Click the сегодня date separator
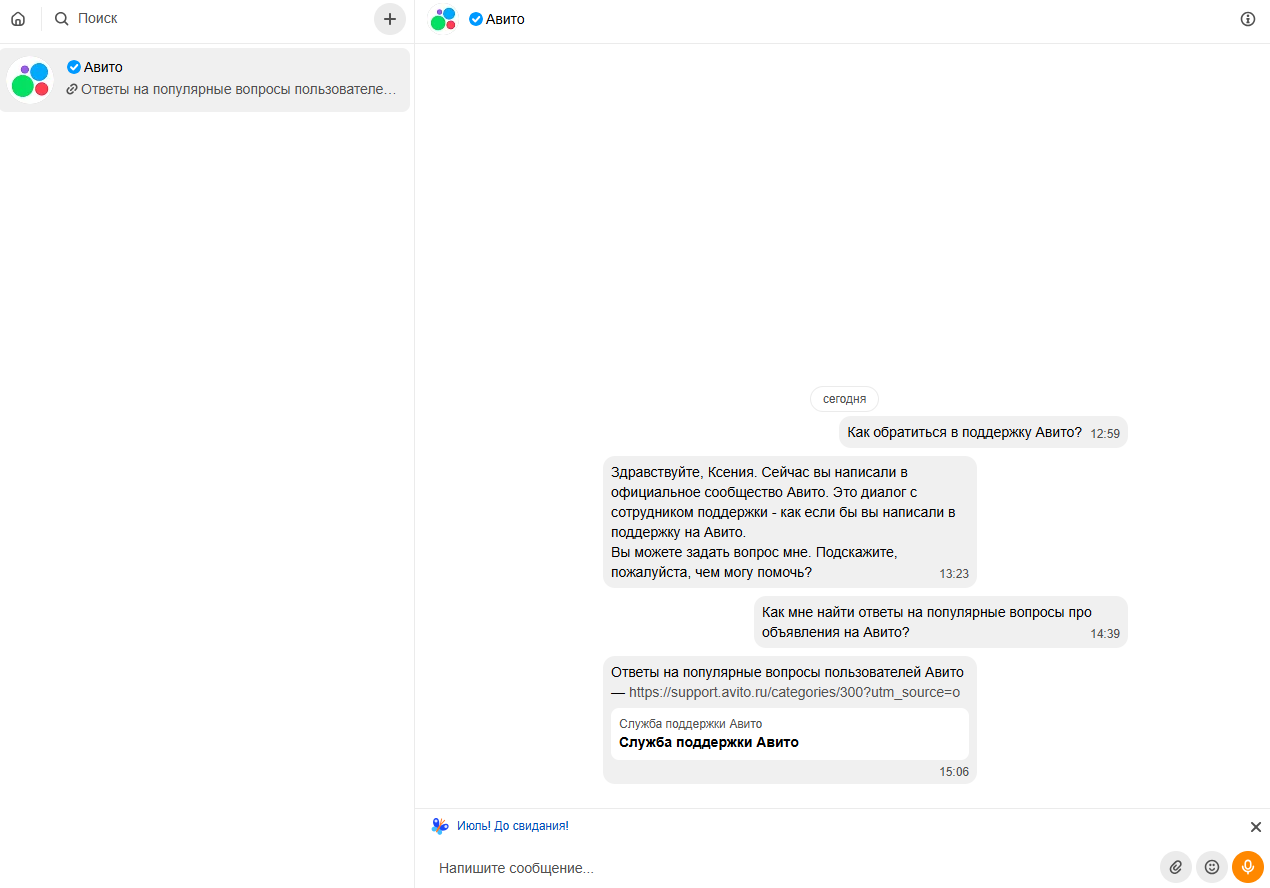Screen dimensions: 1270x888 pos(844,399)
